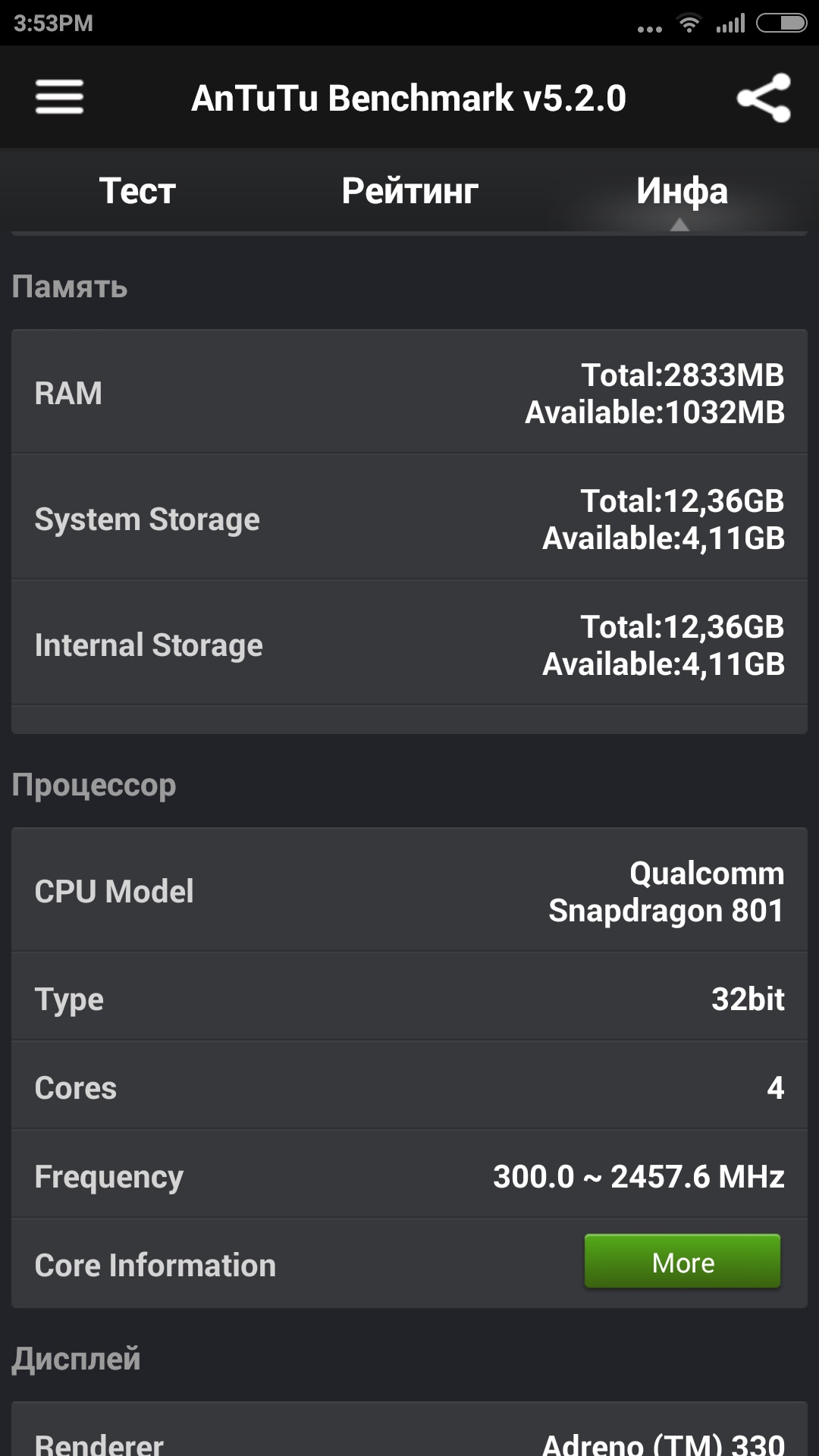
Task: Tap the RAM info row
Action: pyautogui.click(x=409, y=393)
